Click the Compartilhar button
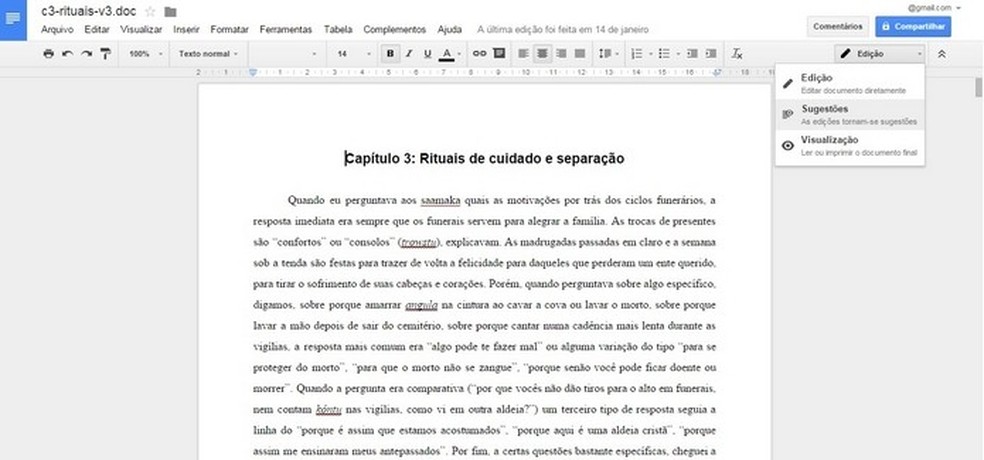This screenshot has height=460, width=984. click(x=914, y=27)
